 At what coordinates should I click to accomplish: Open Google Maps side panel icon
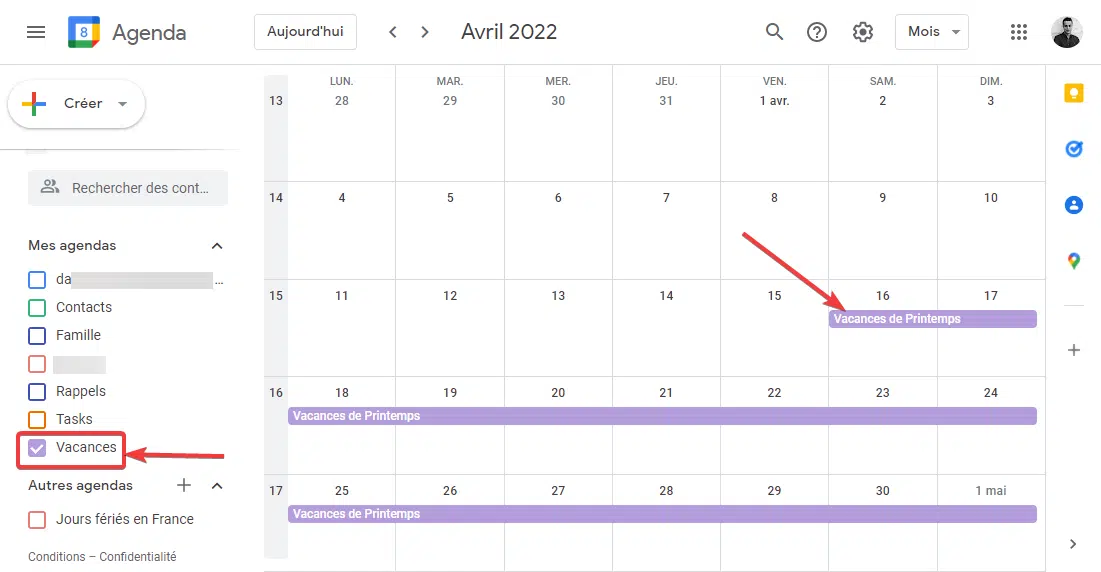1074,261
